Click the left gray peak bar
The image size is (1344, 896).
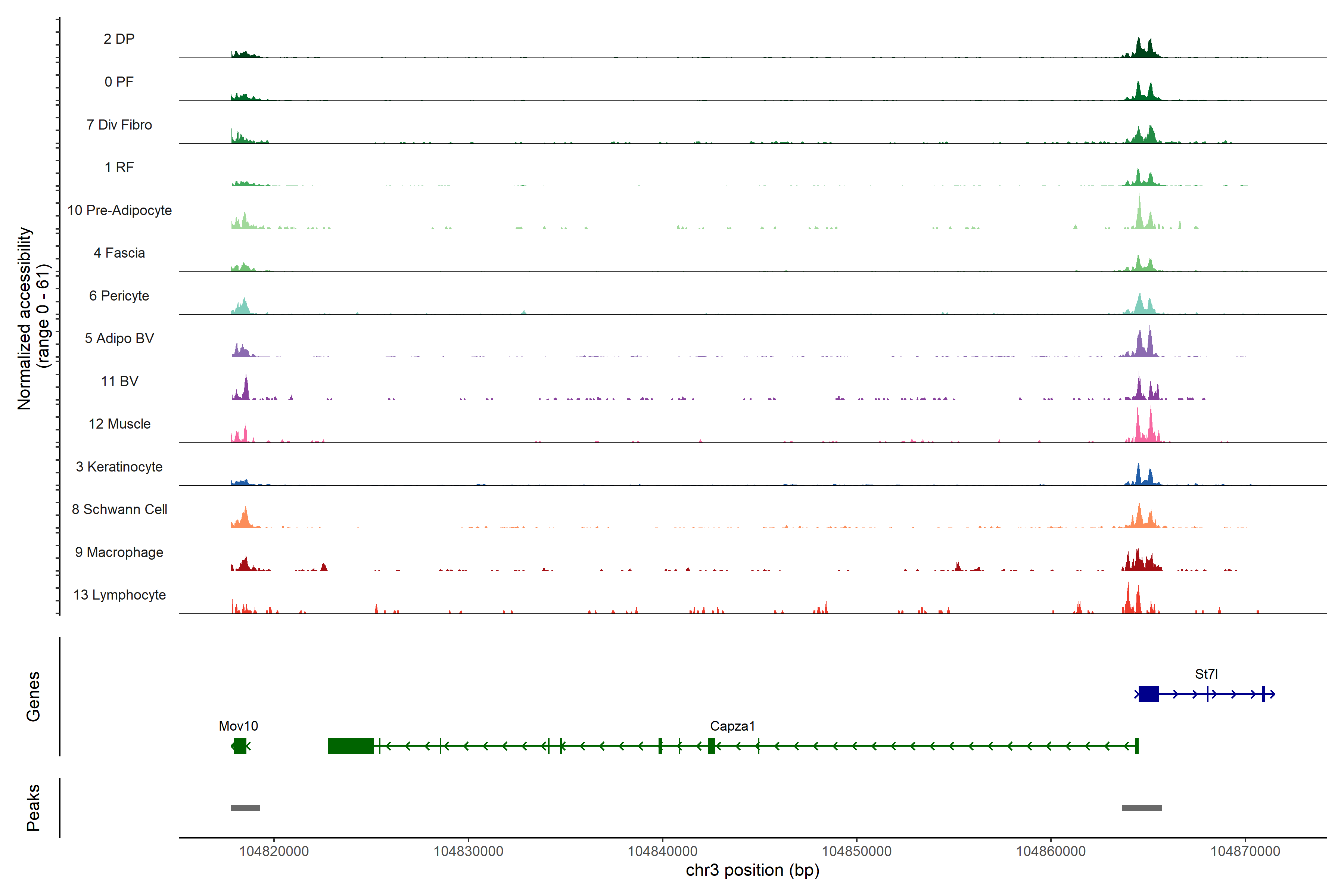coord(245,808)
